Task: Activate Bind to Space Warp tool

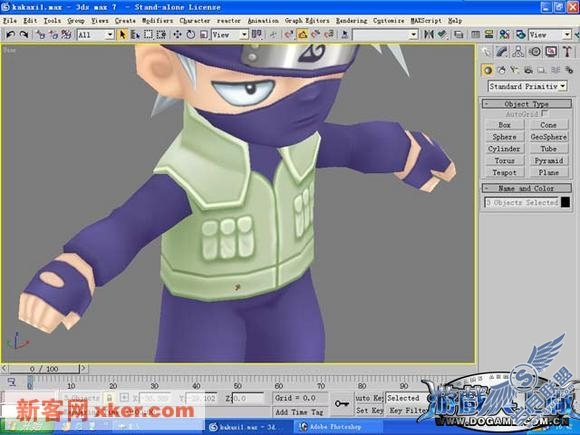Action: 66,35
